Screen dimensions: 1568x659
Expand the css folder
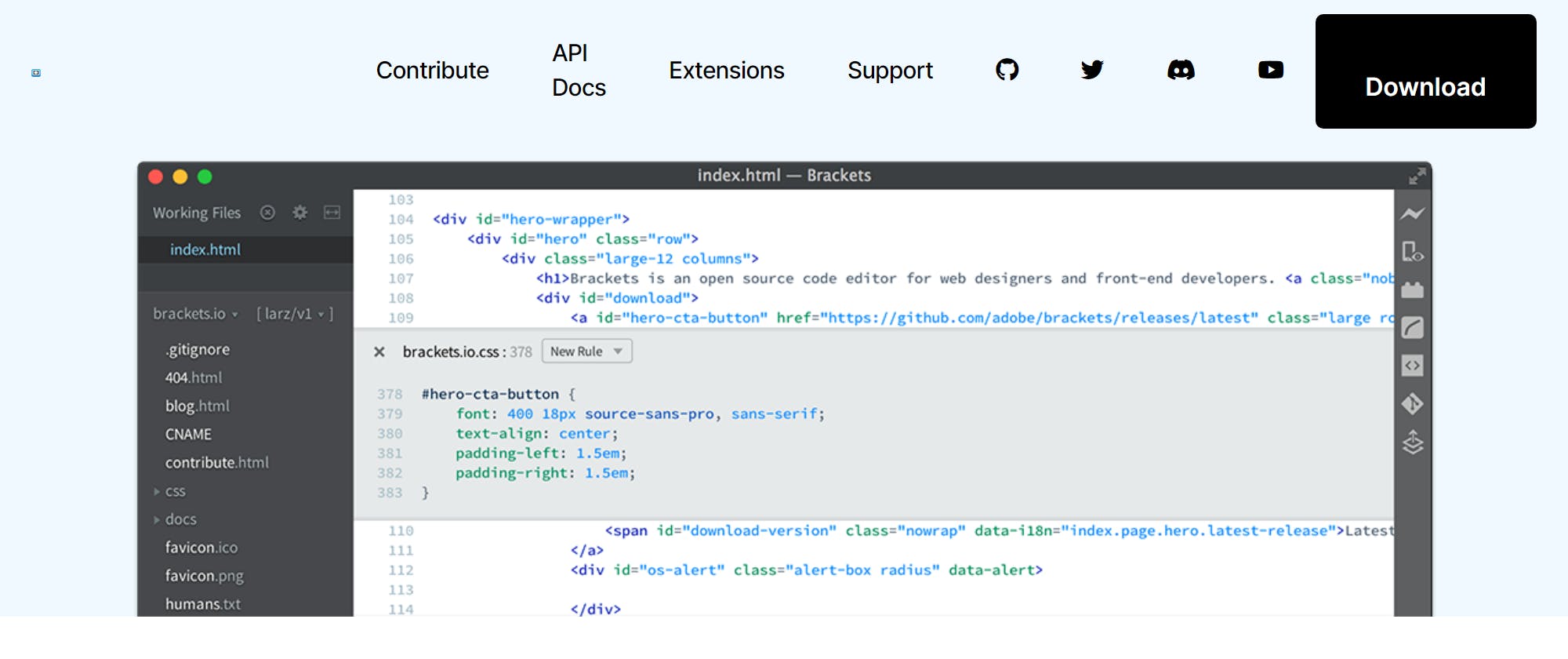click(170, 491)
